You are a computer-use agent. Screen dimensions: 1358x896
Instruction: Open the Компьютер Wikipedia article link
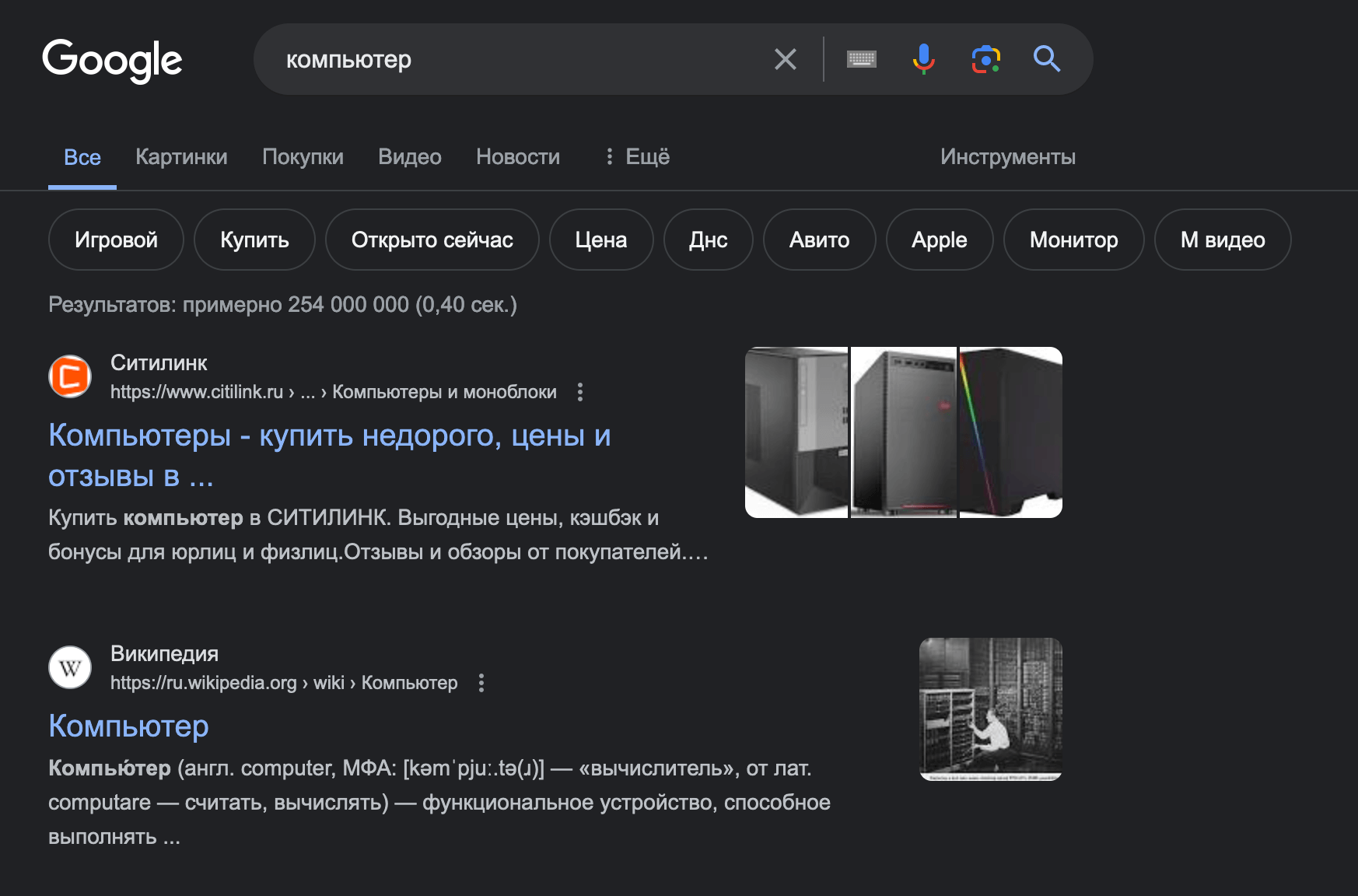click(128, 726)
